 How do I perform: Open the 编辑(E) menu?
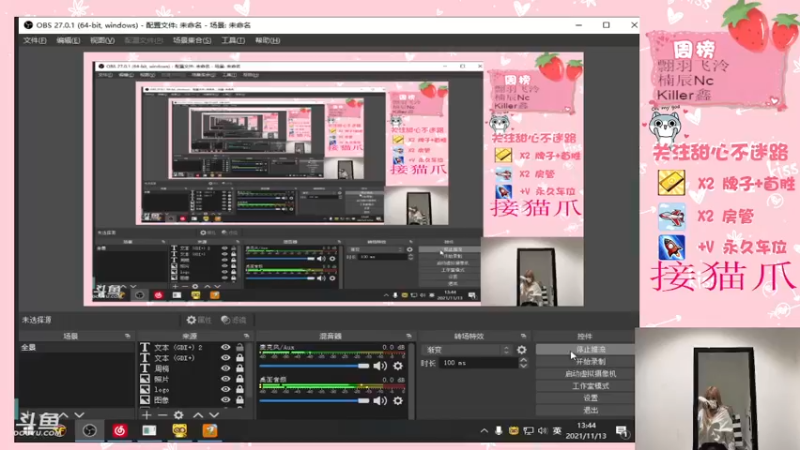coord(68,40)
